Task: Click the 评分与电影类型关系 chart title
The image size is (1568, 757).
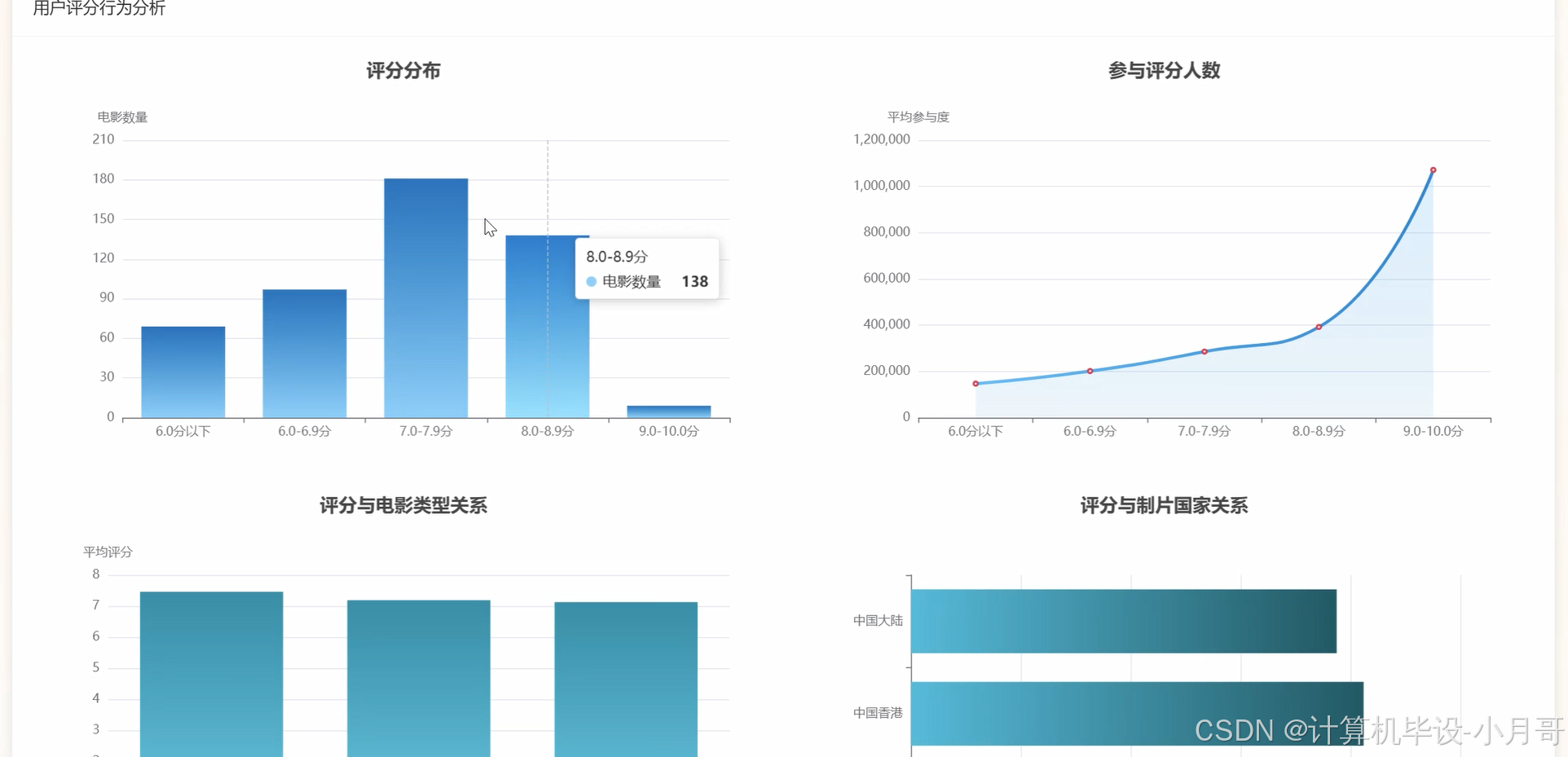Action: [x=403, y=506]
